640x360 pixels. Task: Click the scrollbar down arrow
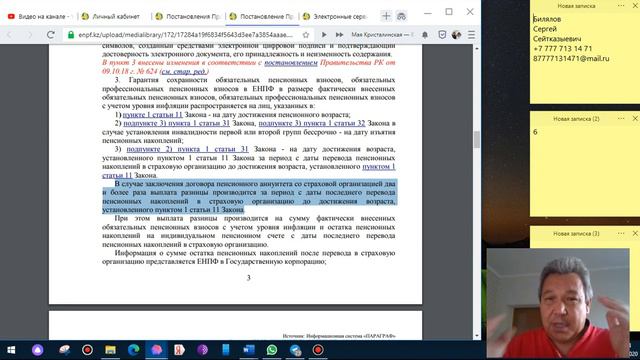pyautogui.click(x=476, y=336)
